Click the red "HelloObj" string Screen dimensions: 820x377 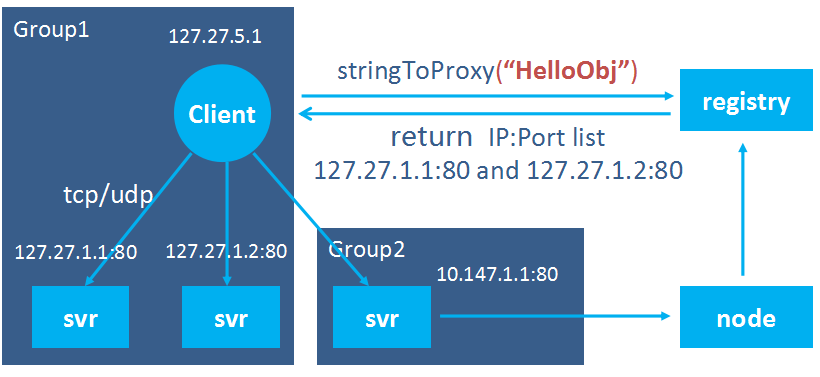click(565, 72)
